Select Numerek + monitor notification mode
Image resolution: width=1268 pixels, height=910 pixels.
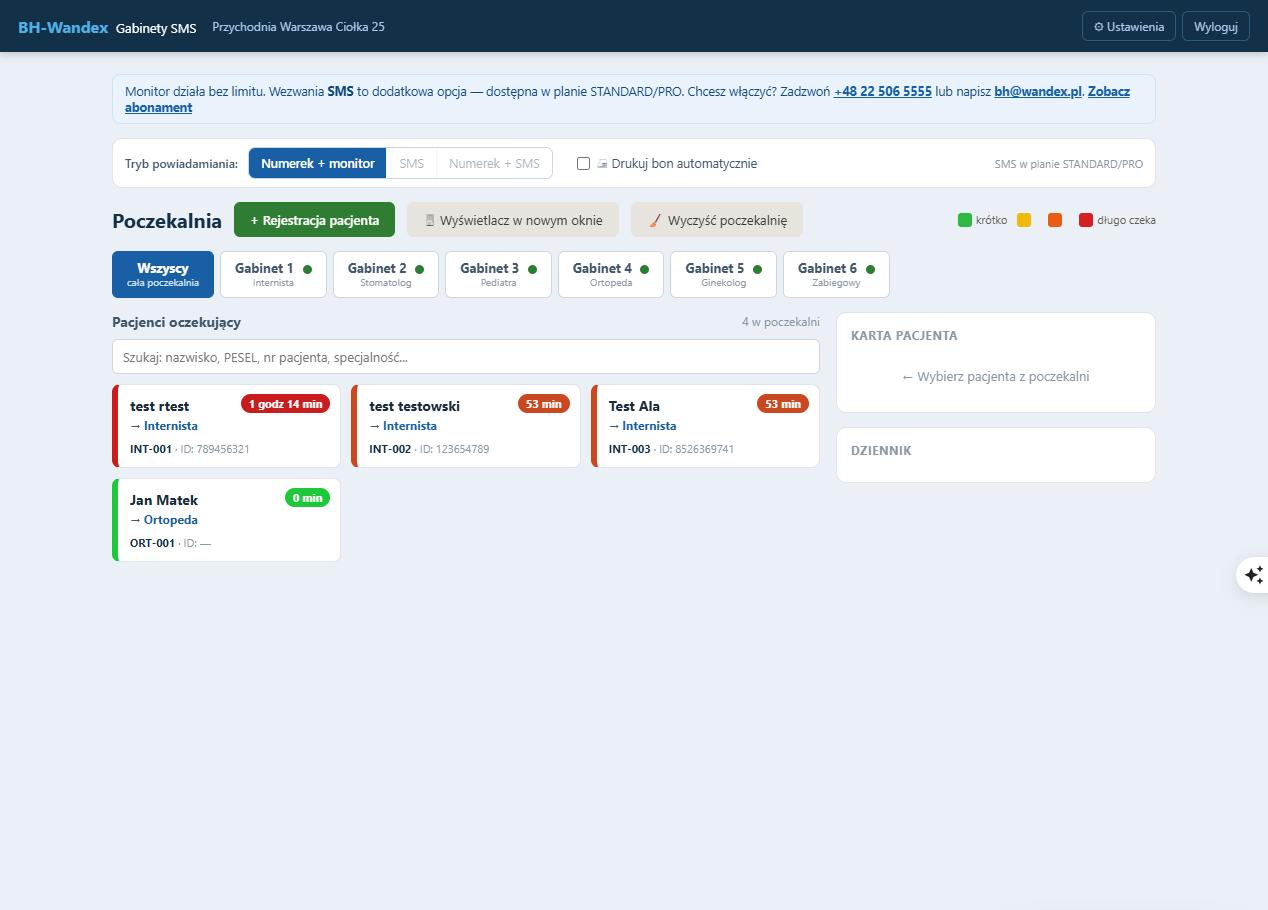[x=318, y=163]
